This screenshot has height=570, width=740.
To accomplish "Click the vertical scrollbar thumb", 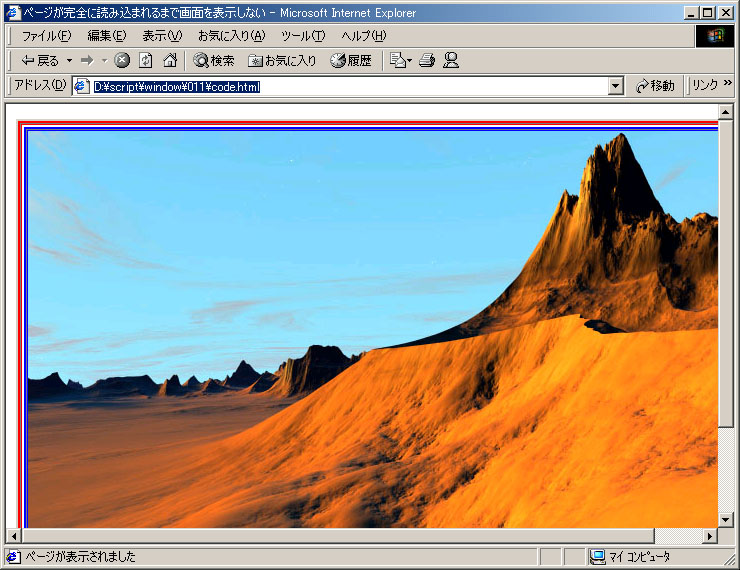I will pyautogui.click(x=725, y=273).
